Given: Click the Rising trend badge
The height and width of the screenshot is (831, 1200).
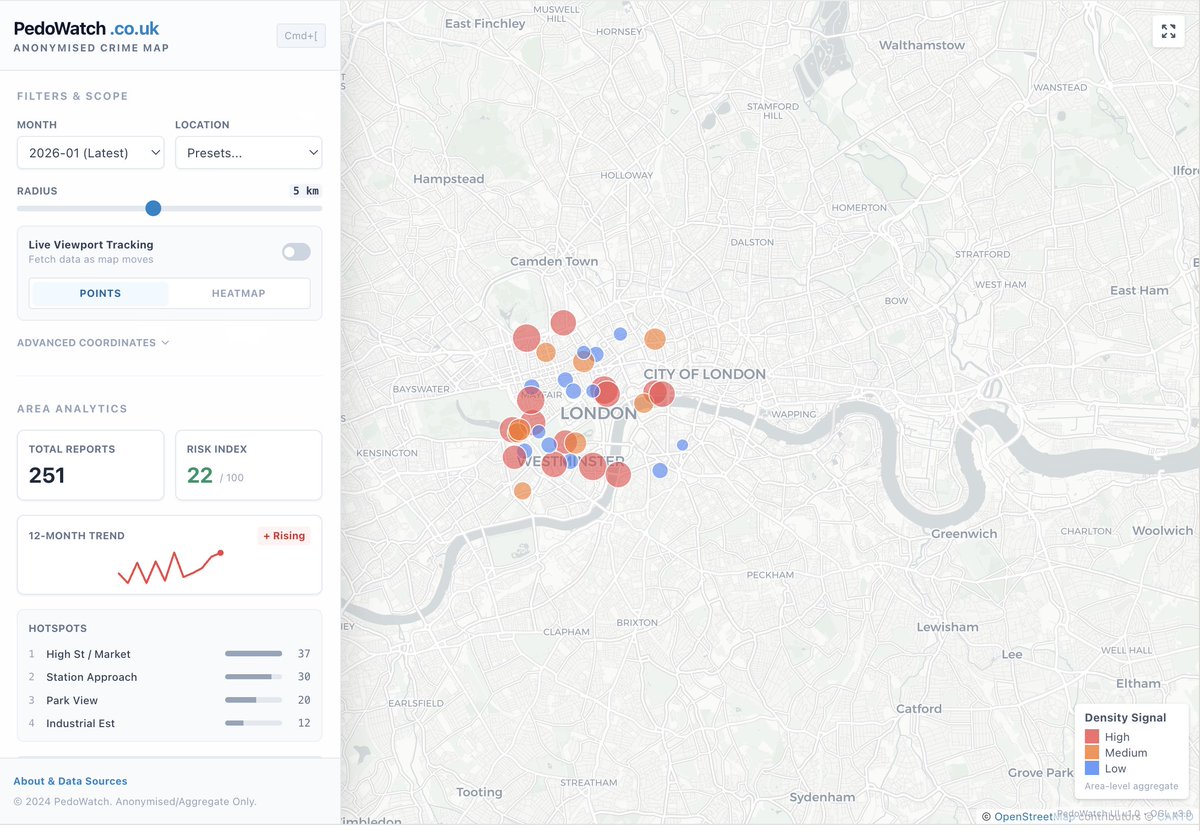Looking at the screenshot, I should pos(284,536).
